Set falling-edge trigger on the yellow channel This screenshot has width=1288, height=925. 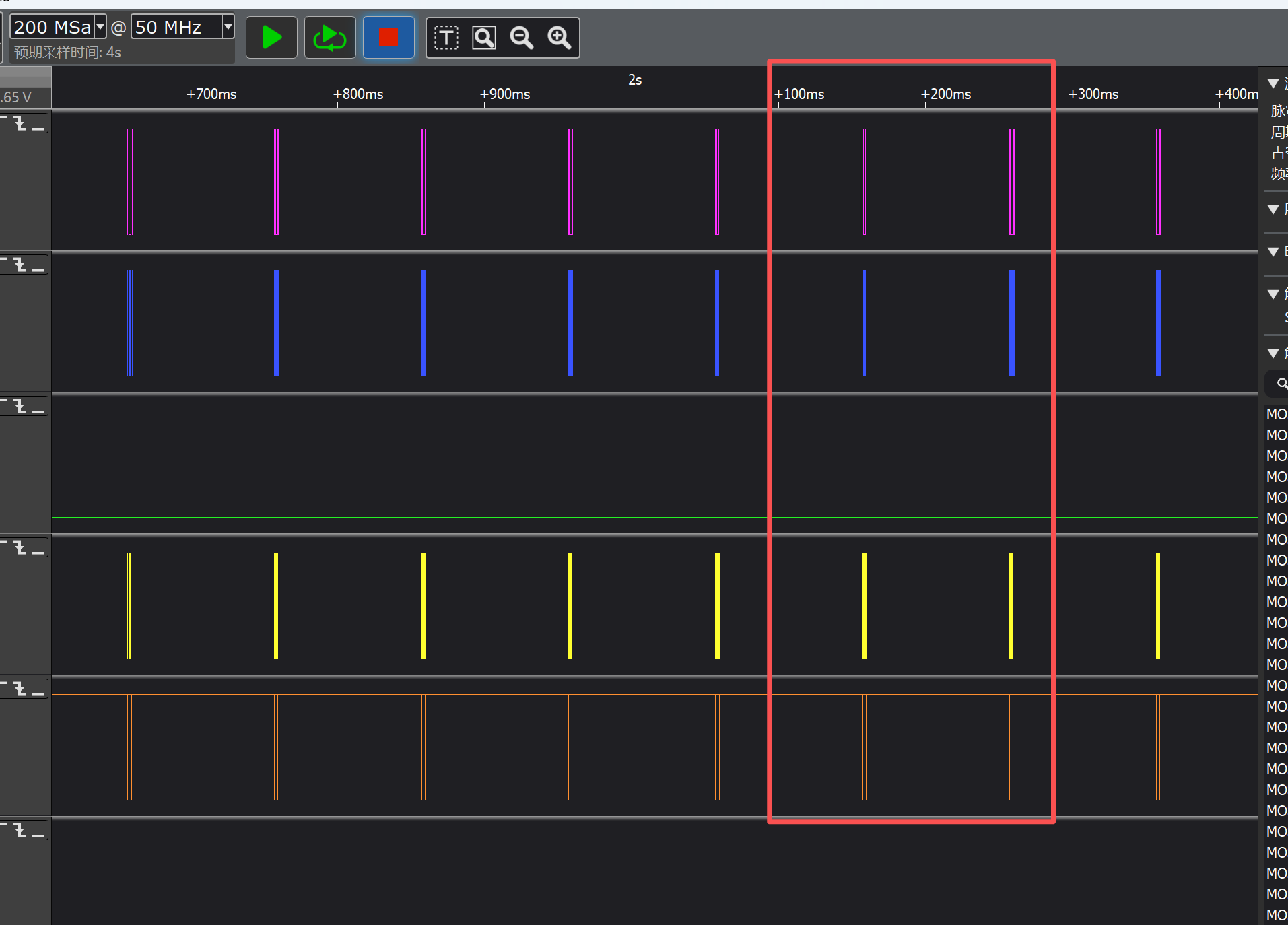click(21, 548)
